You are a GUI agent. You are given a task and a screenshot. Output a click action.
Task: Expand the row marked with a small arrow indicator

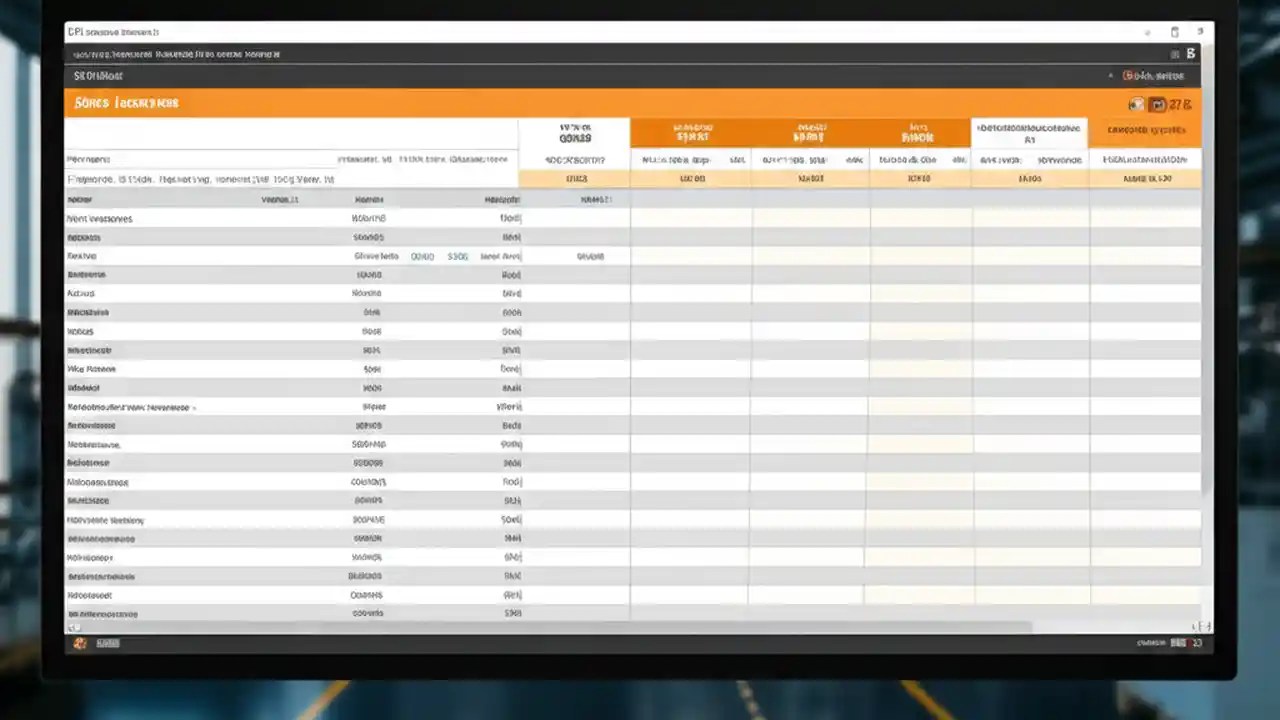[x=193, y=407]
